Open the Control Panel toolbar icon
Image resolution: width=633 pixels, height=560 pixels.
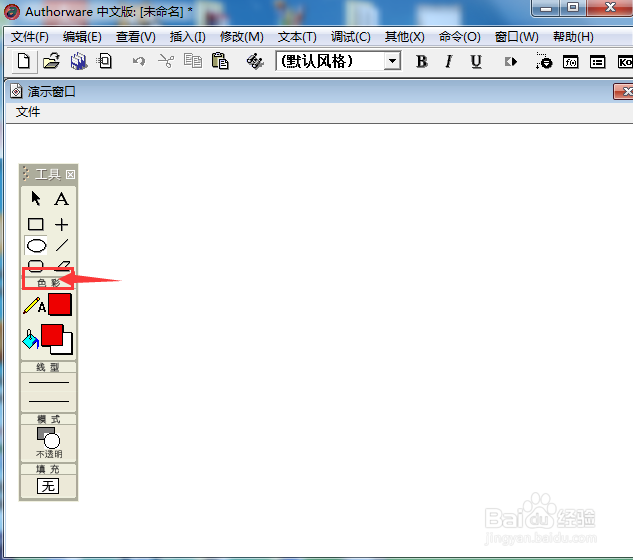pos(543,61)
